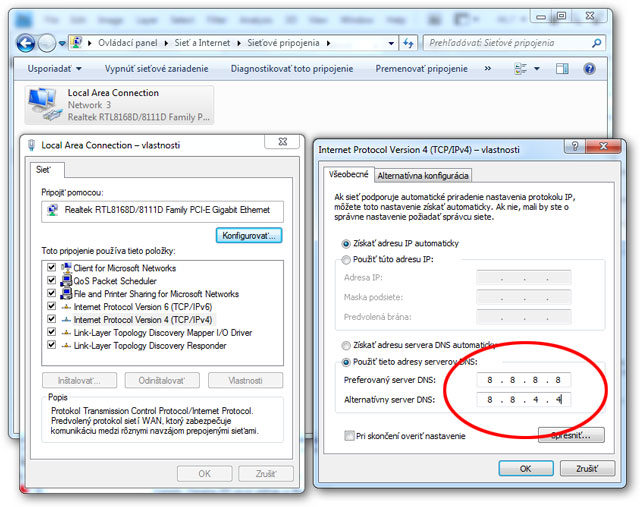Viewport: 640px width, 507px height.
Task: Close the Local Area Connection properties dialog
Action: [282, 142]
